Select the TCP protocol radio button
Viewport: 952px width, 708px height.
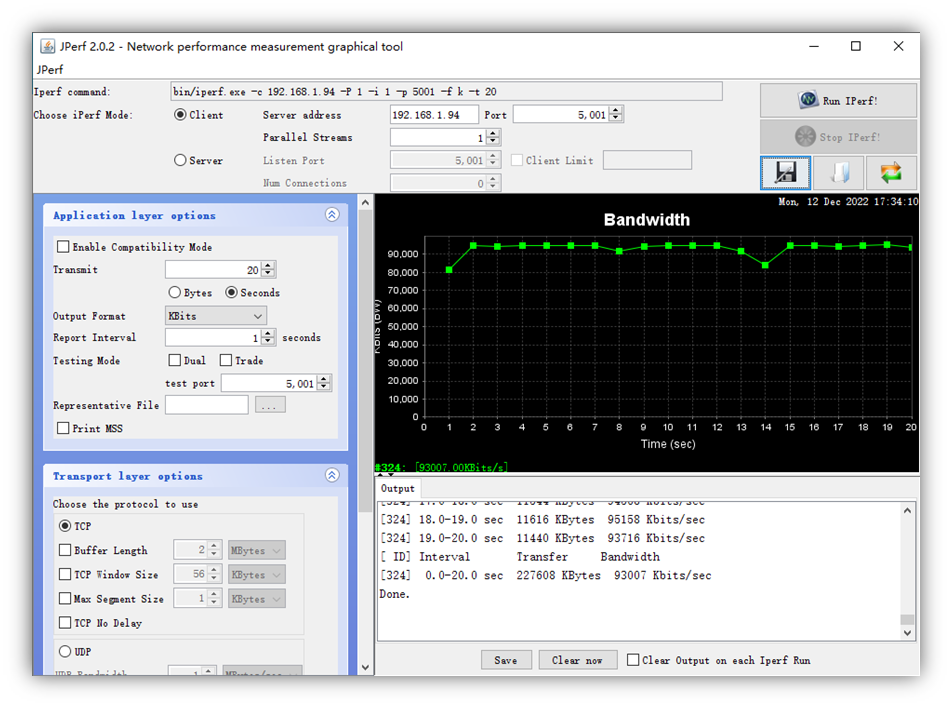[65, 526]
